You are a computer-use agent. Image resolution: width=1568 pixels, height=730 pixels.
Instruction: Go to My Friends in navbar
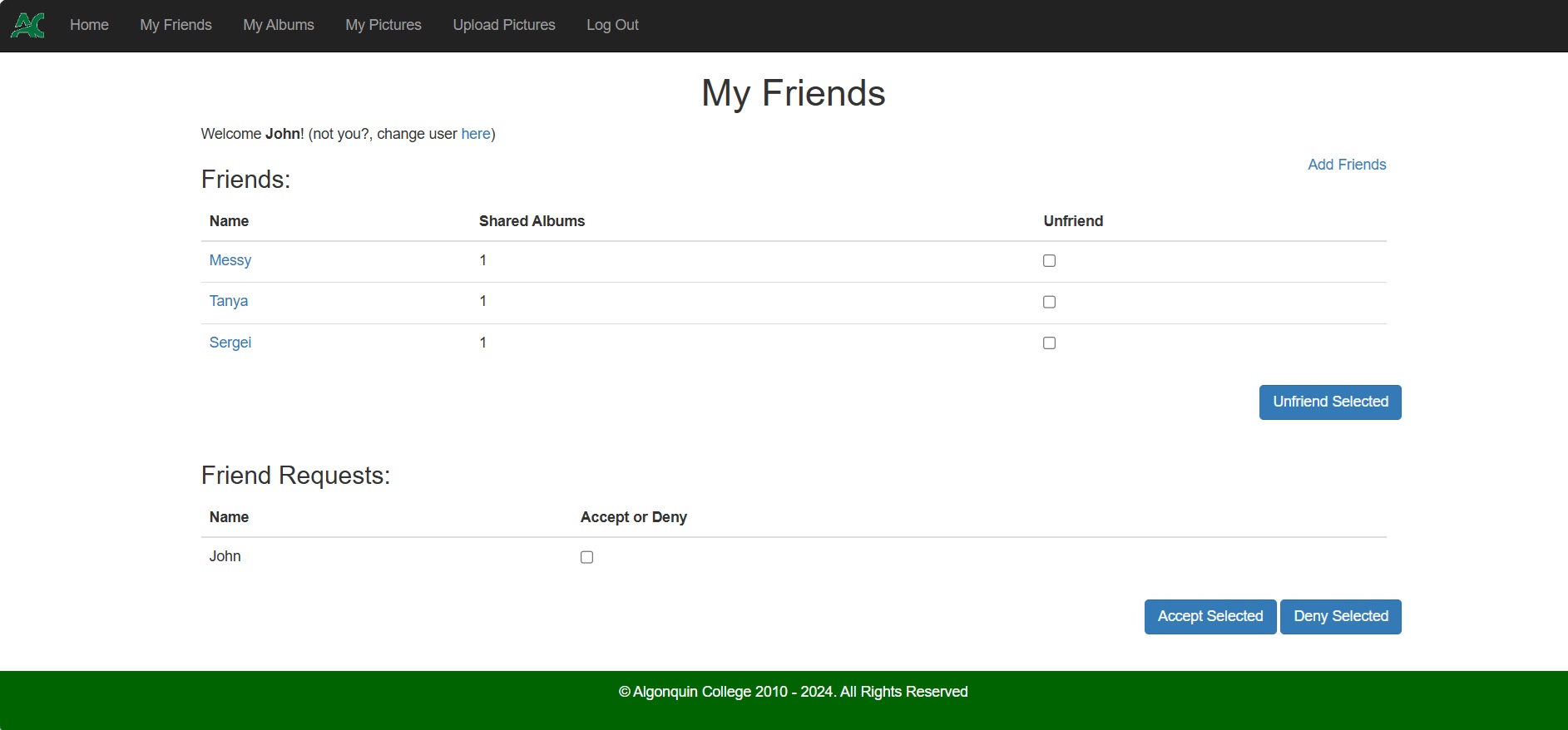coord(176,25)
